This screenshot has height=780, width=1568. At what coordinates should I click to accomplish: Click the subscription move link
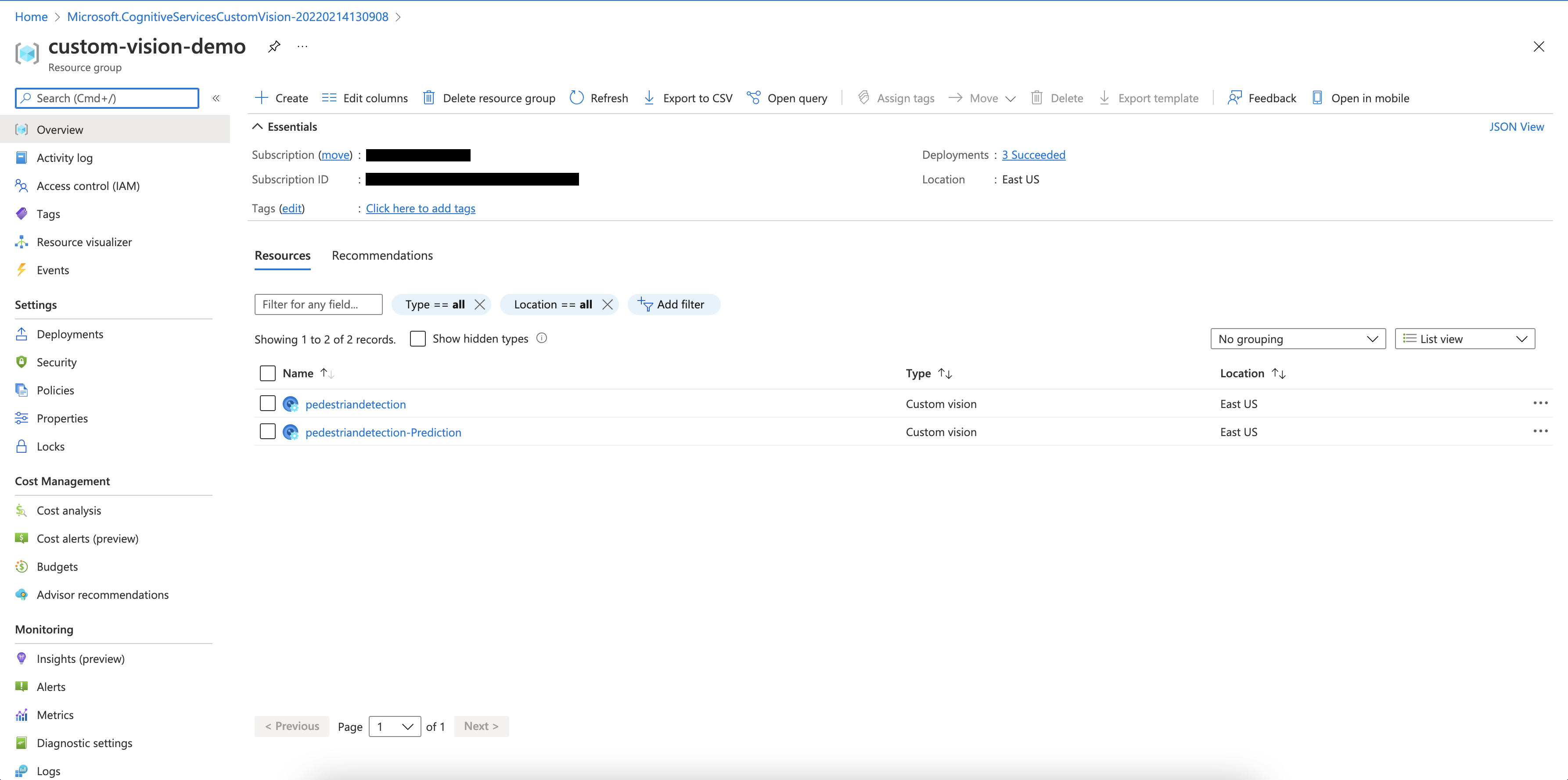point(335,154)
